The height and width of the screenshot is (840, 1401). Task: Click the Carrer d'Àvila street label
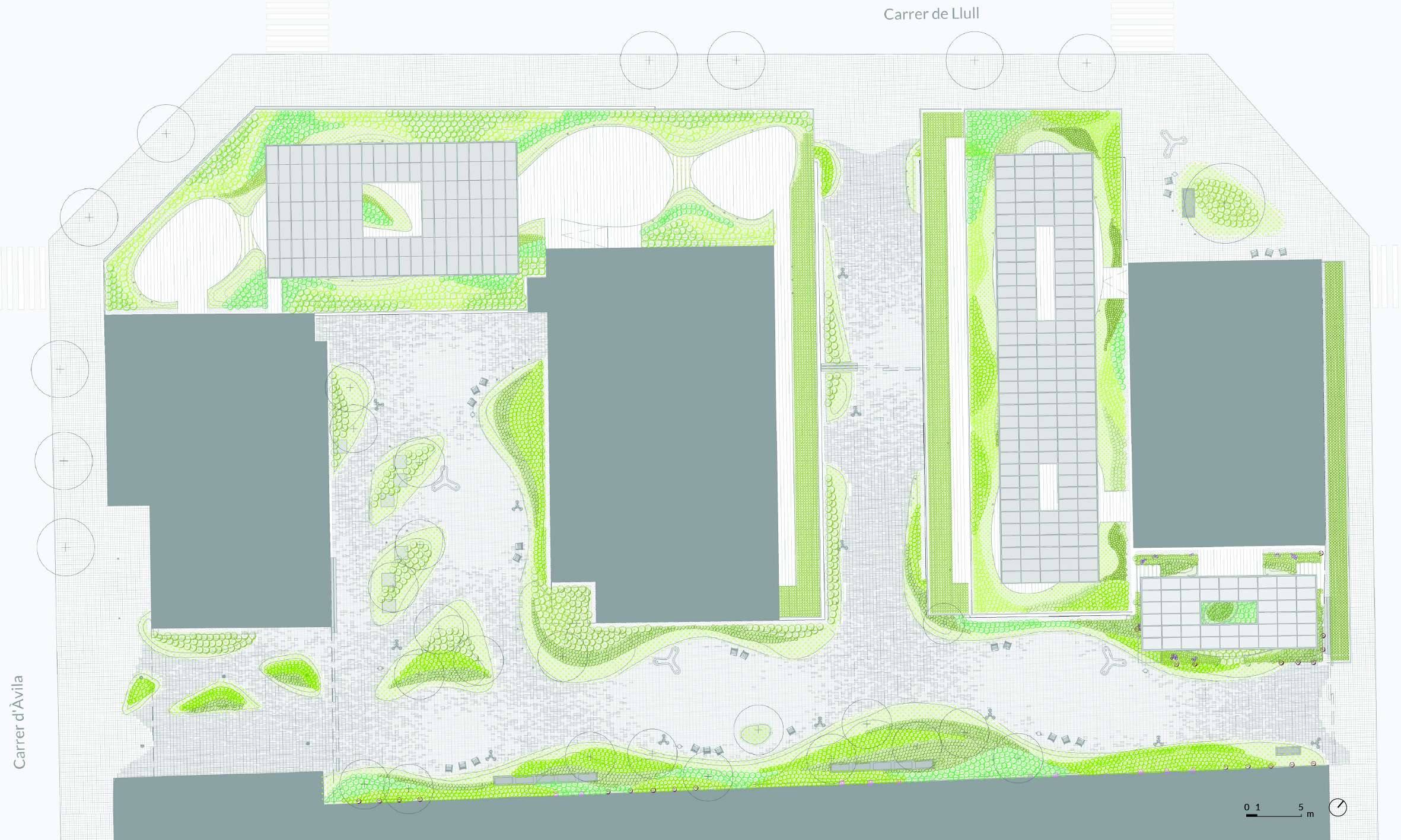[19, 721]
